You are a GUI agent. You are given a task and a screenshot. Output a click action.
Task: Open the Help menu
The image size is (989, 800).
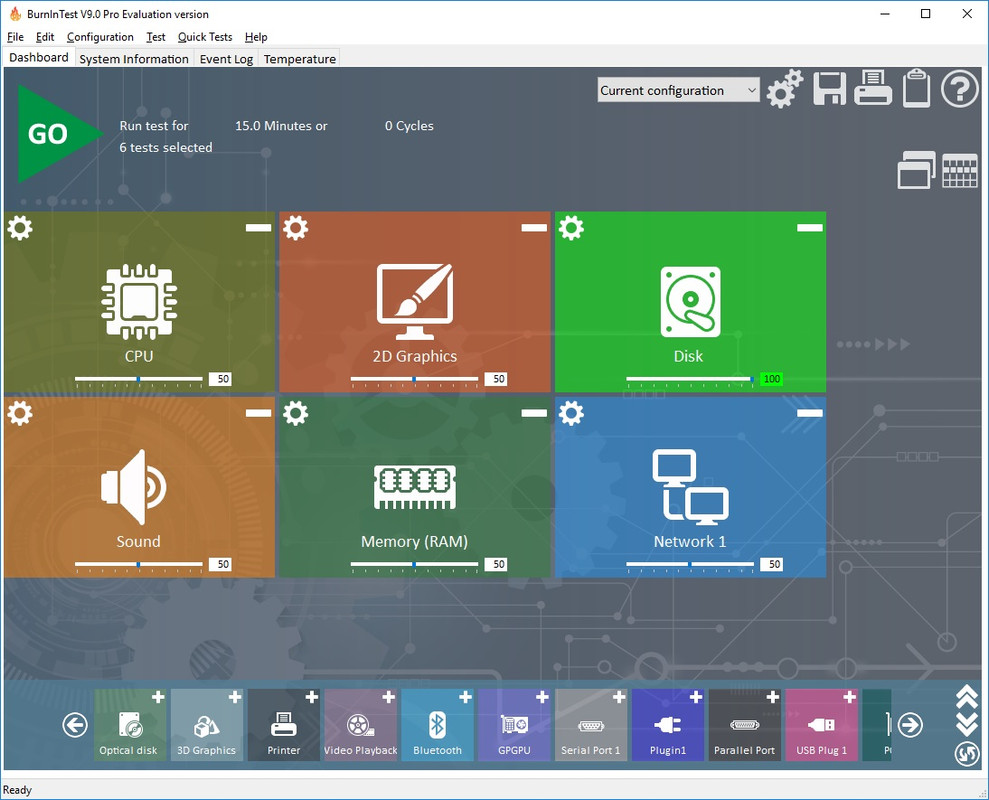pyautogui.click(x=256, y=37)
